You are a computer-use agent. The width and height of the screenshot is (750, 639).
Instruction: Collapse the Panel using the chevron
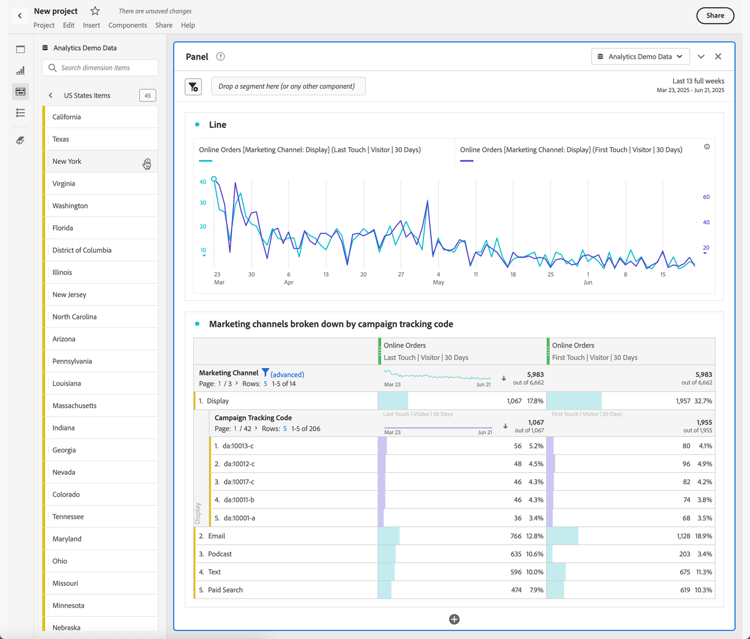pos(701,57)
